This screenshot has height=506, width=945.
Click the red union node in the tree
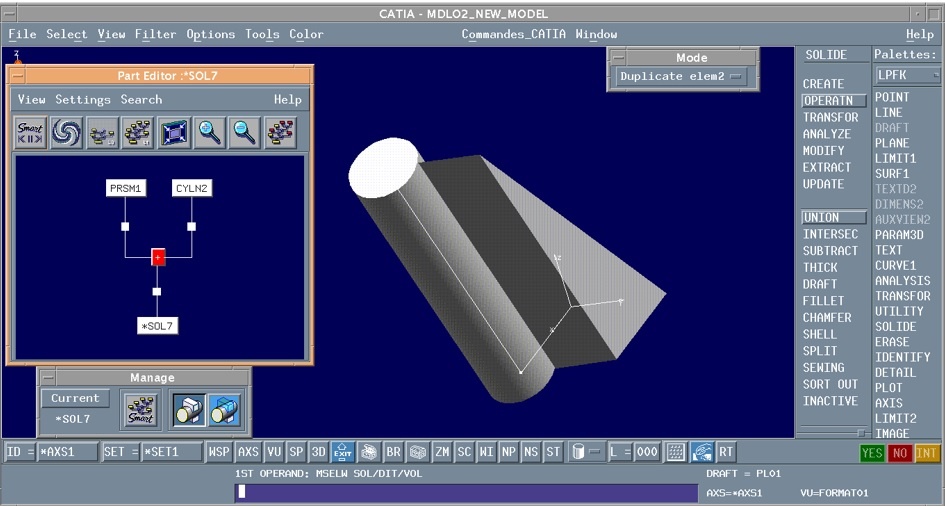[158, 257]
